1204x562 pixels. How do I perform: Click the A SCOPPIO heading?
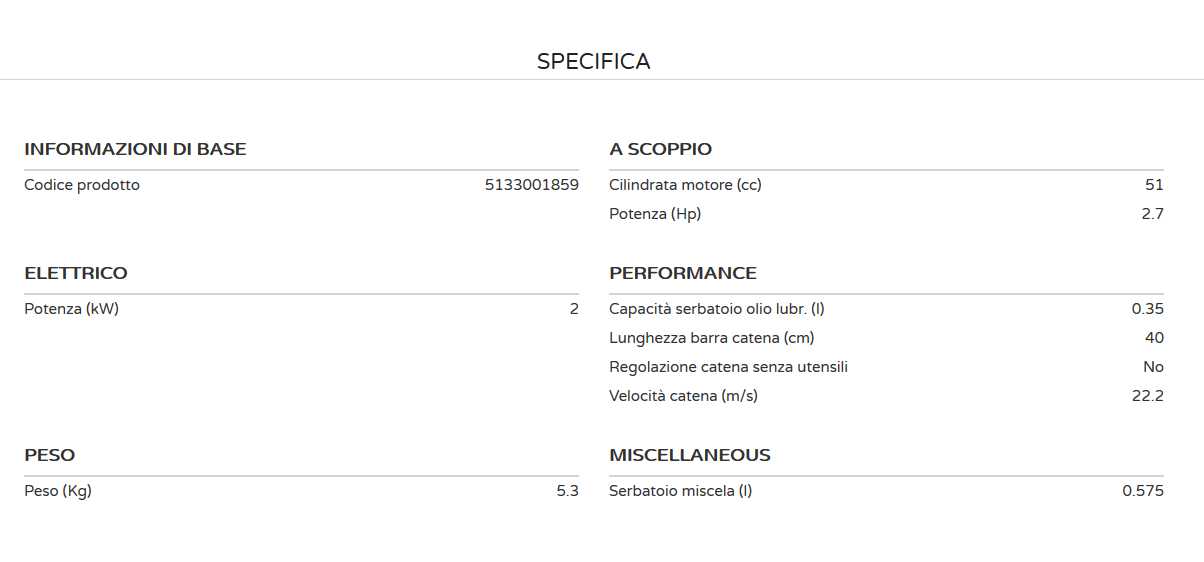click(660, 149)
